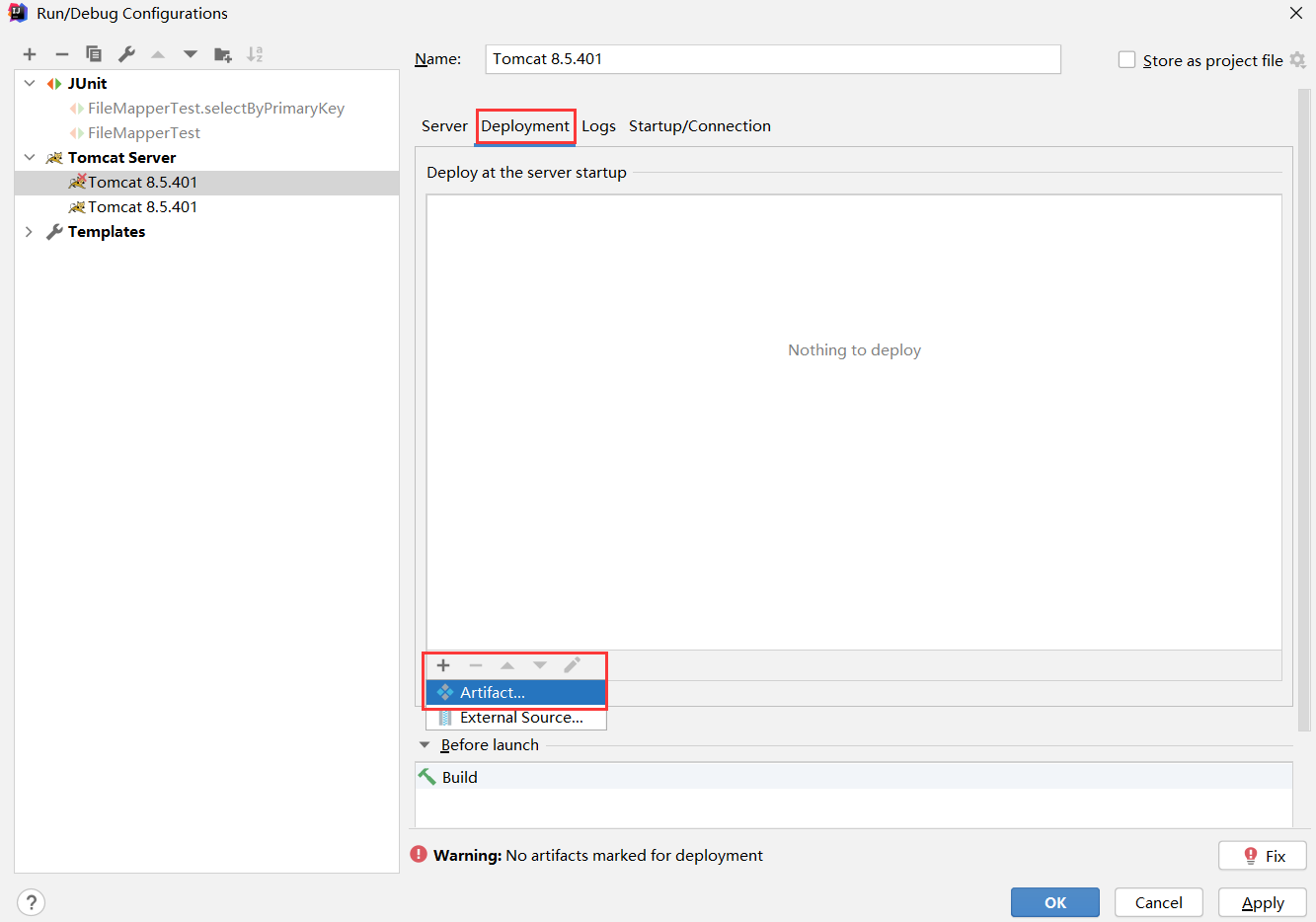Open the Logs tab
Image resolution: width=1316 pixels, height=922 pixels.
coord(598,126)
